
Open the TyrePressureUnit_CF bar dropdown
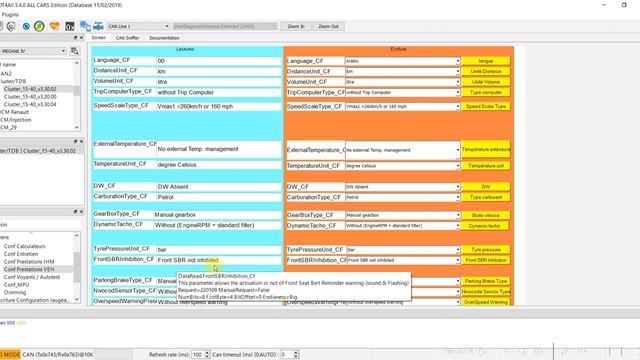pos(404,249)
